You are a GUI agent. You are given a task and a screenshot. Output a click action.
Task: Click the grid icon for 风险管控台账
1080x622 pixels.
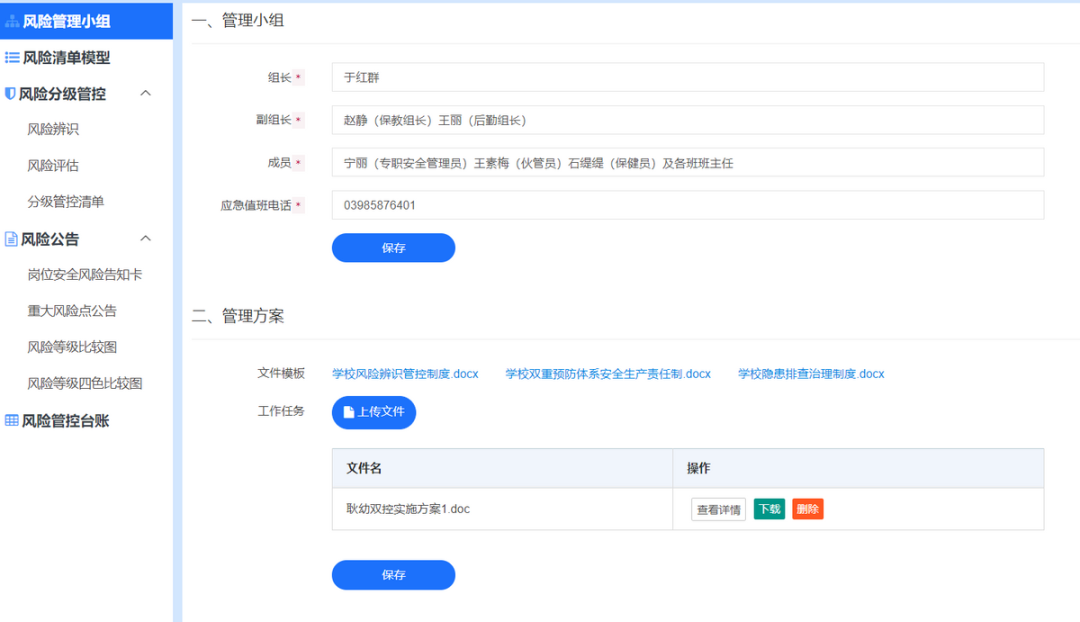12,420
